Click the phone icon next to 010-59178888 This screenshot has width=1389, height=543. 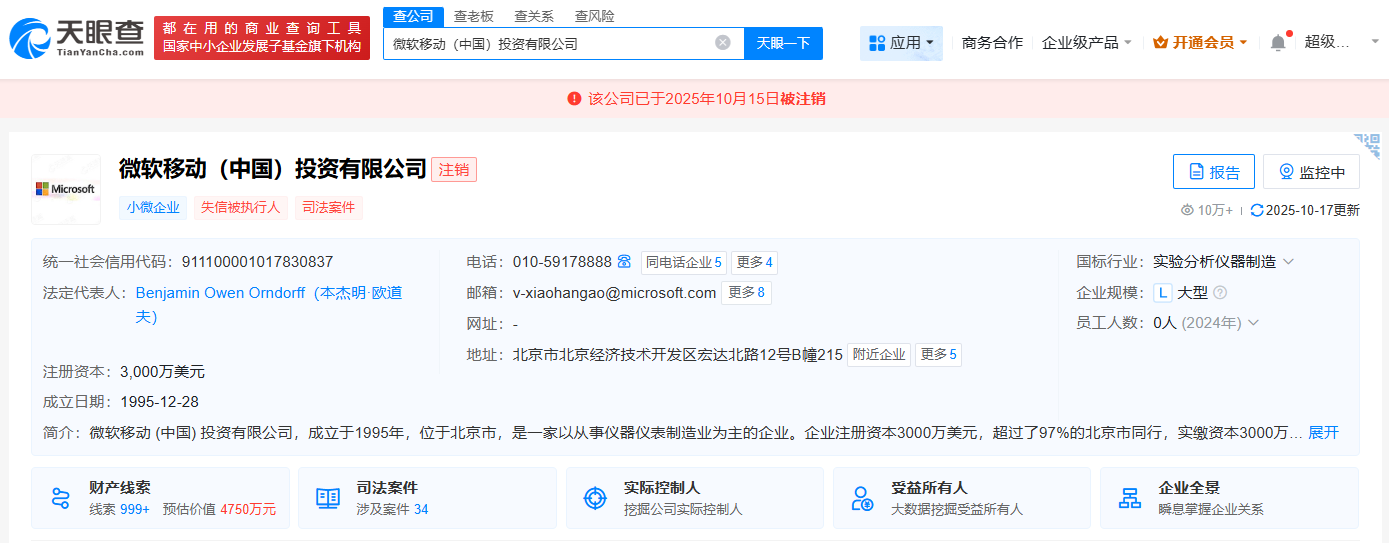click(x=625, y=262)
